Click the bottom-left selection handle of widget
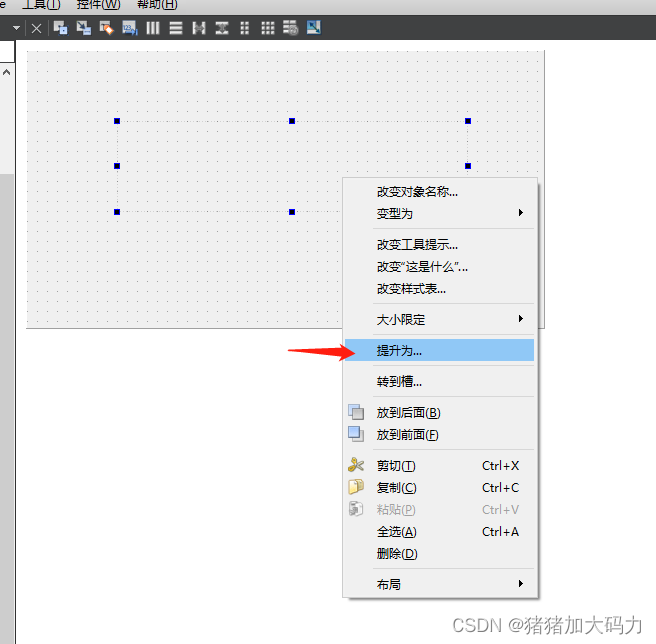Image resolution: width=656 pixels, height=644 pixels. point(117,212)
